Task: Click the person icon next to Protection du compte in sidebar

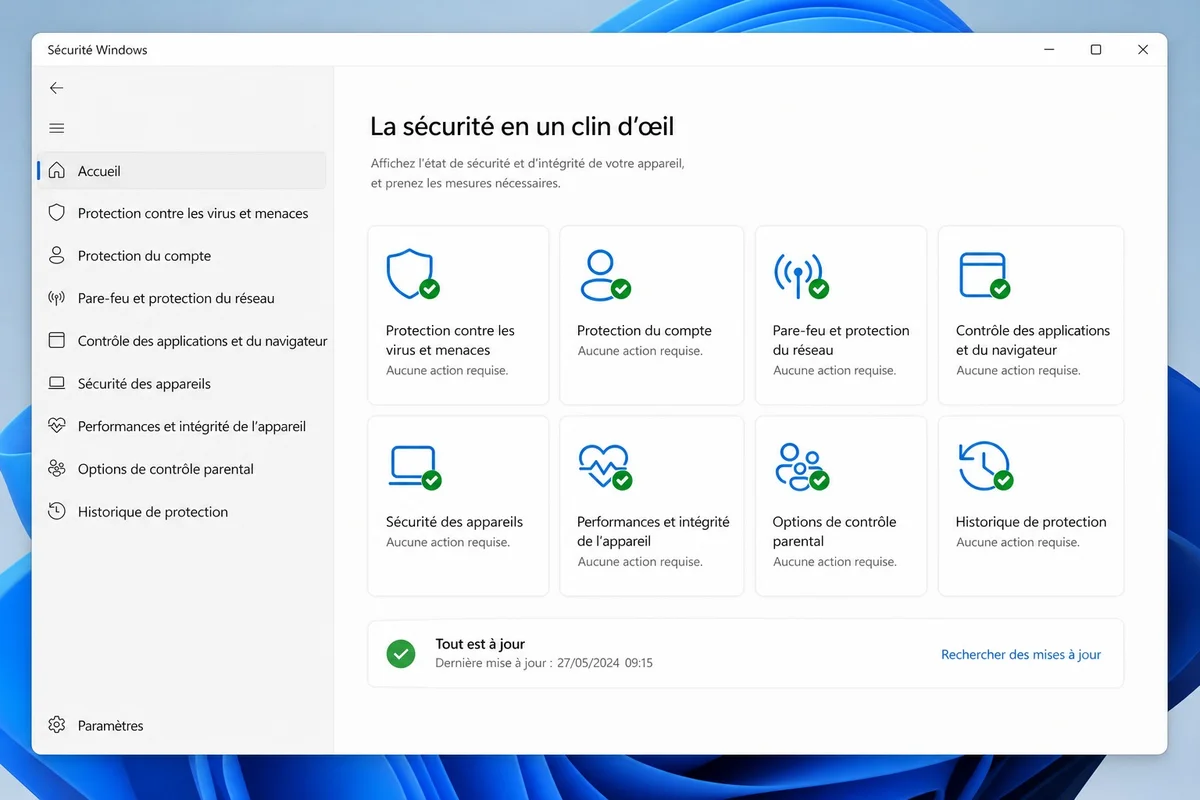Action: (57, 255)
